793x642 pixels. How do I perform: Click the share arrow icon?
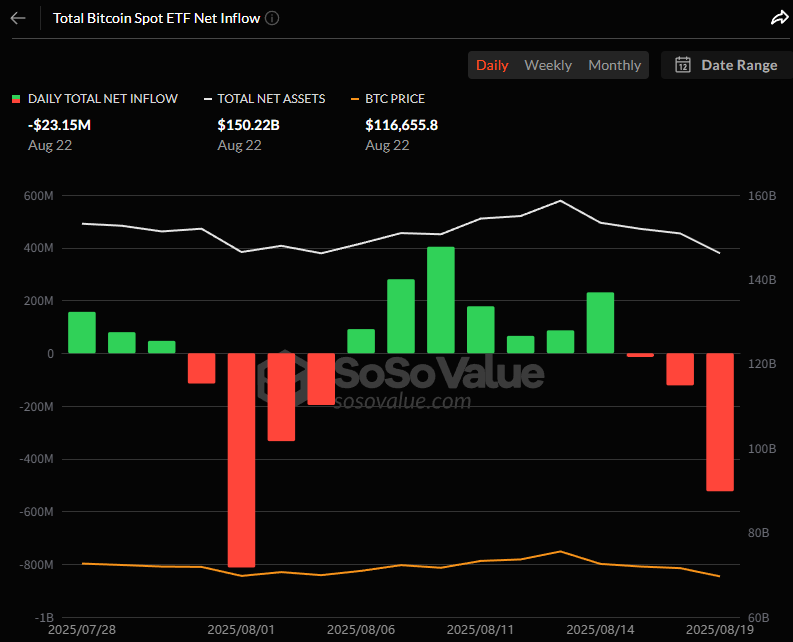[780, 18]
